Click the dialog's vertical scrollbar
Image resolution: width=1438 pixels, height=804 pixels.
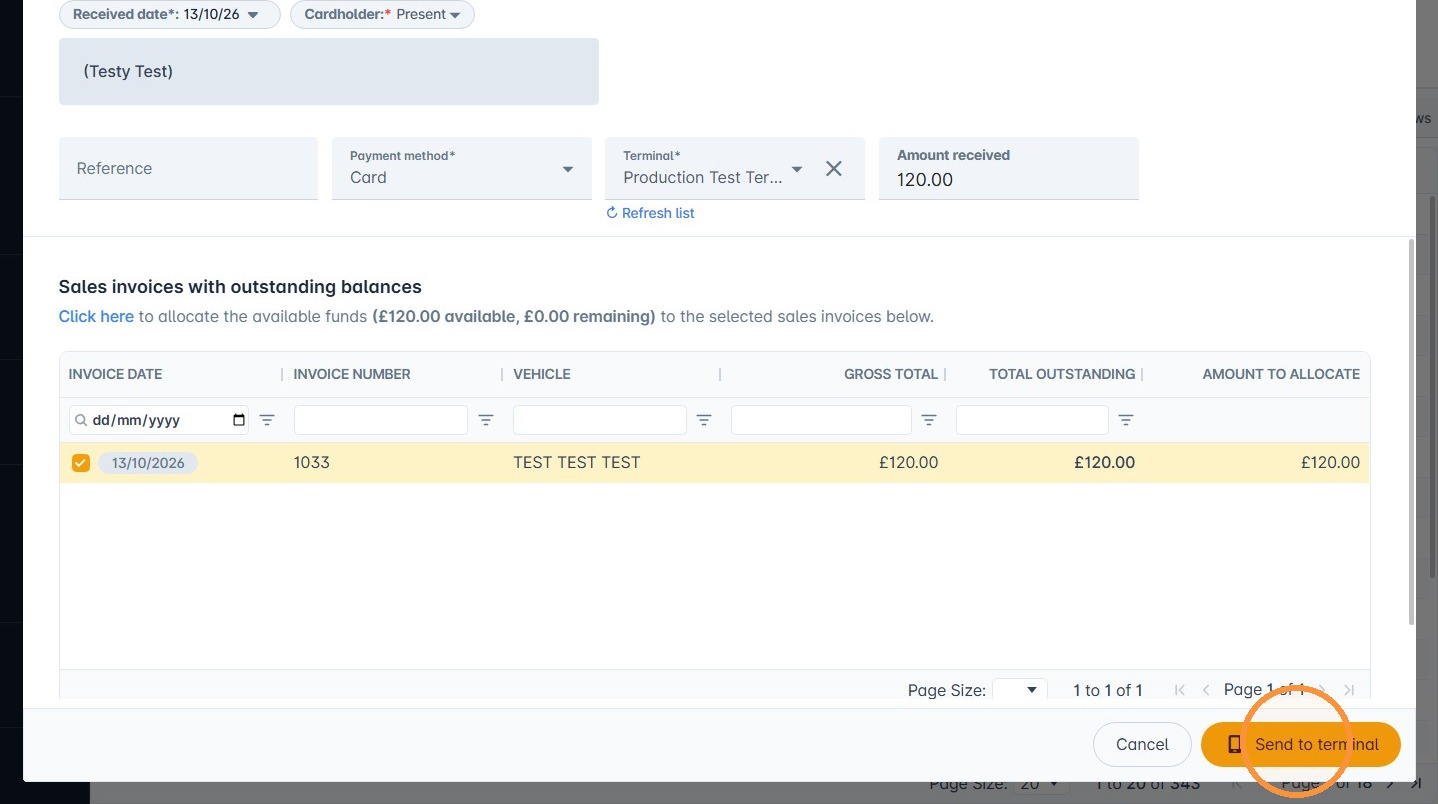click(1411, 432)
